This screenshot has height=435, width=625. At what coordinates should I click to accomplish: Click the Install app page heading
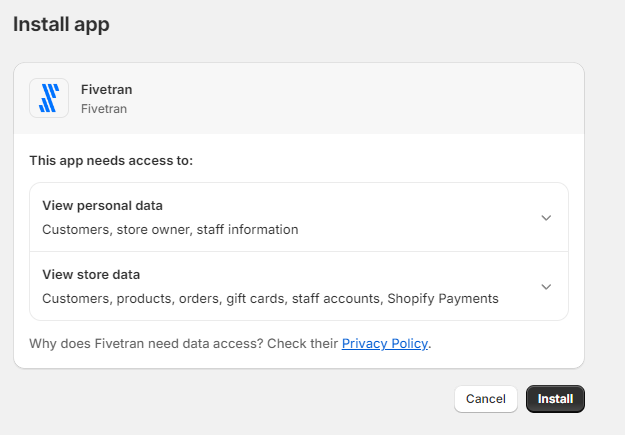point(61,25)
